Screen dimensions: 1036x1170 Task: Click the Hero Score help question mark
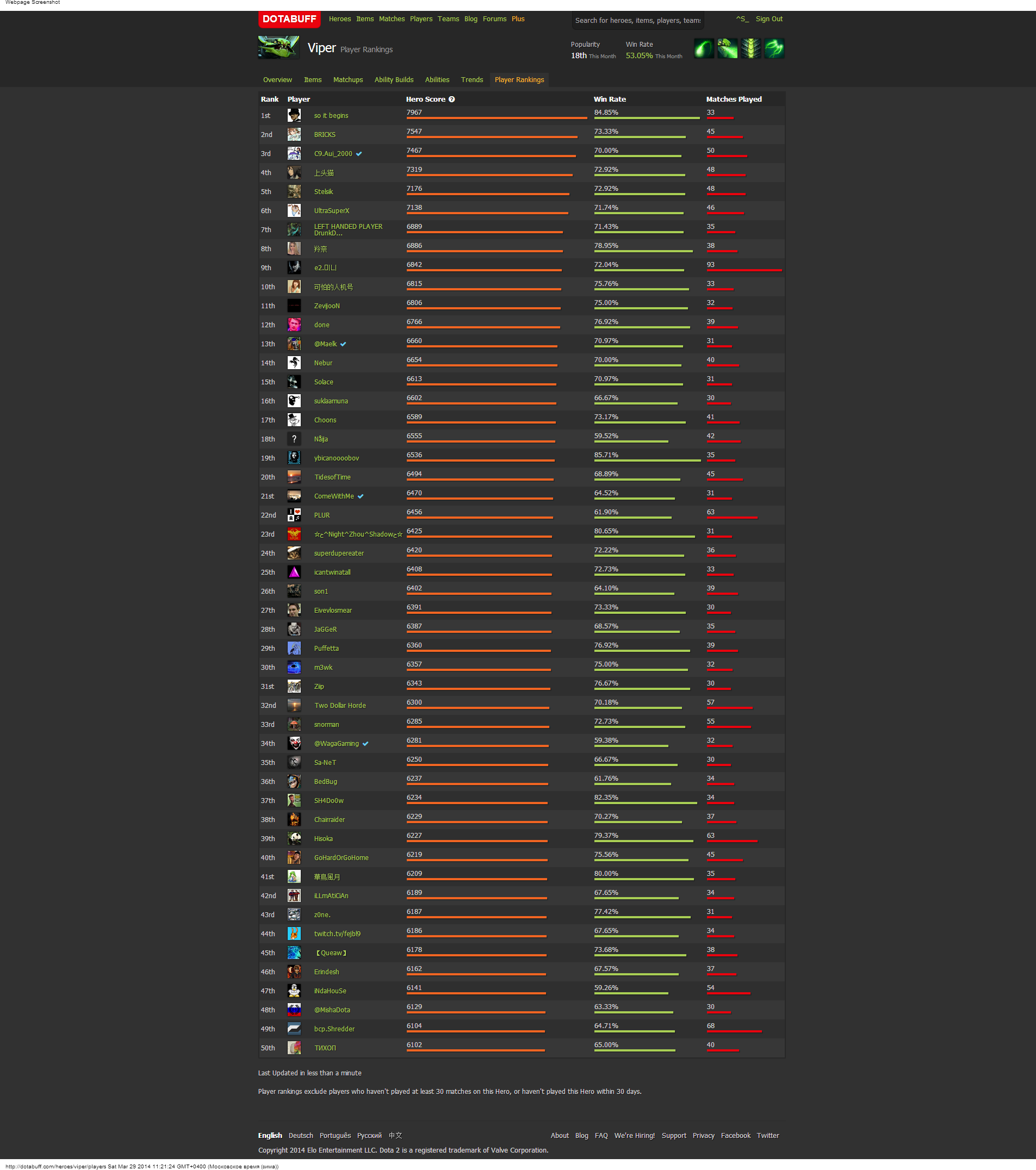point(452,99)
